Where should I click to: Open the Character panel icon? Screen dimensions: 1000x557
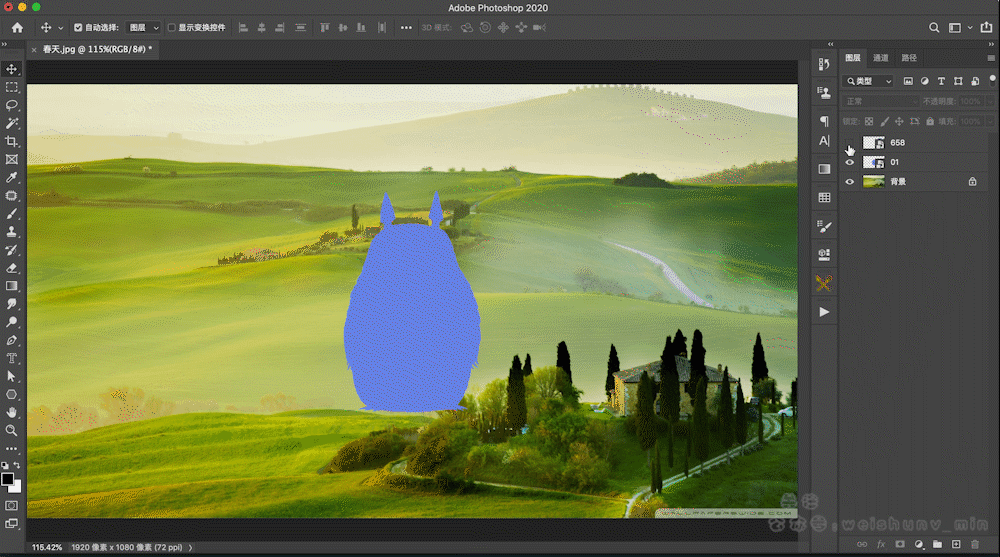(x=824, y=141)
